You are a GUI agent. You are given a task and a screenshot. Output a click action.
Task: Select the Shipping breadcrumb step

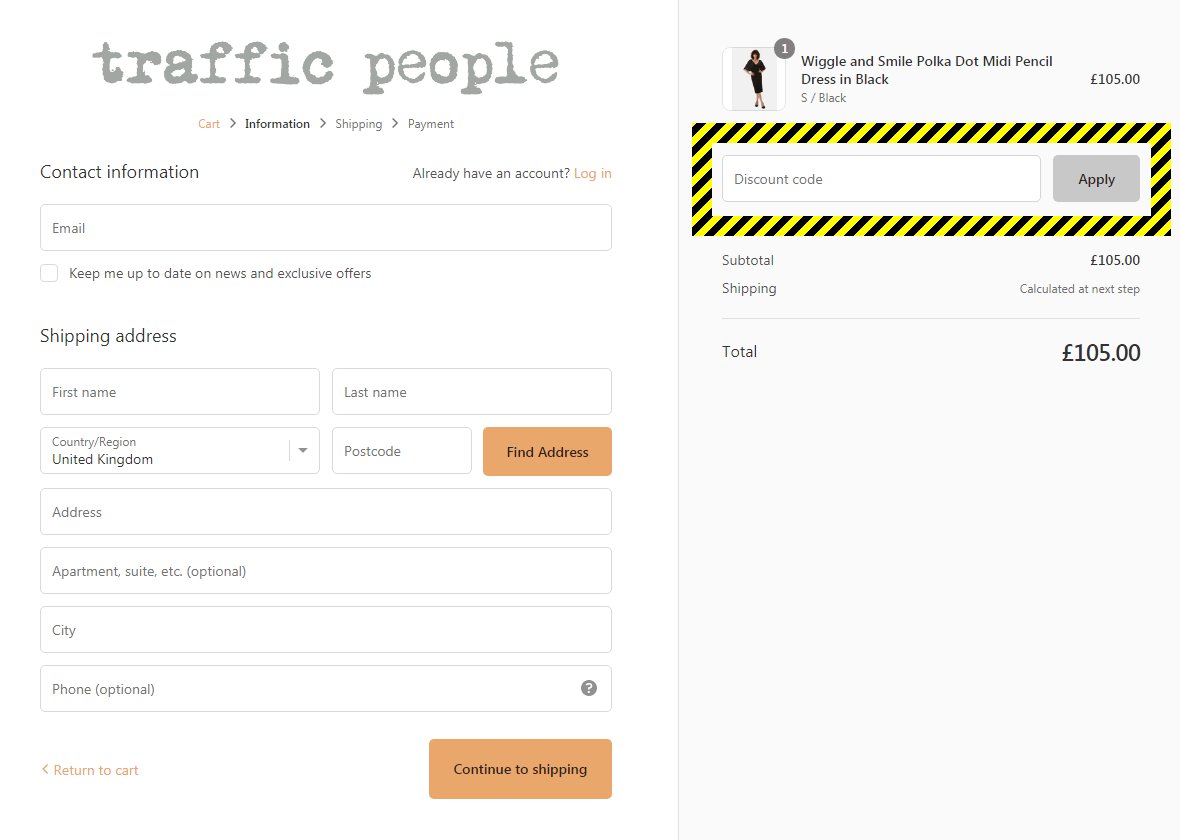(x=358, y=124)
